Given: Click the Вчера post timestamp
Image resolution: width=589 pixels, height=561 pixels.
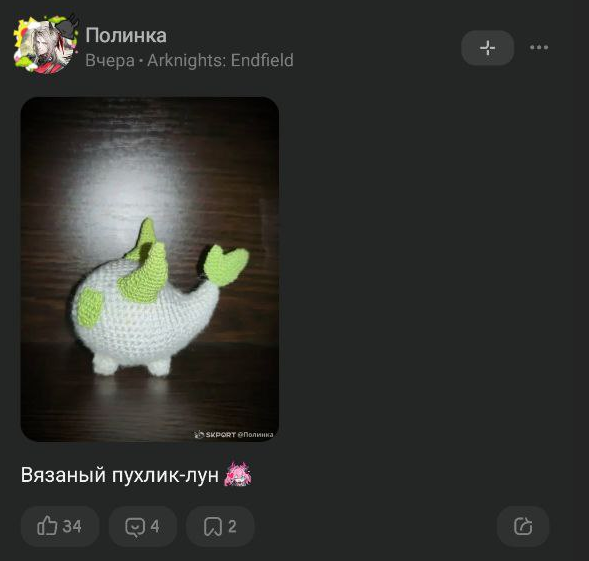Looking at the screenshot, I should coord(110,60).
